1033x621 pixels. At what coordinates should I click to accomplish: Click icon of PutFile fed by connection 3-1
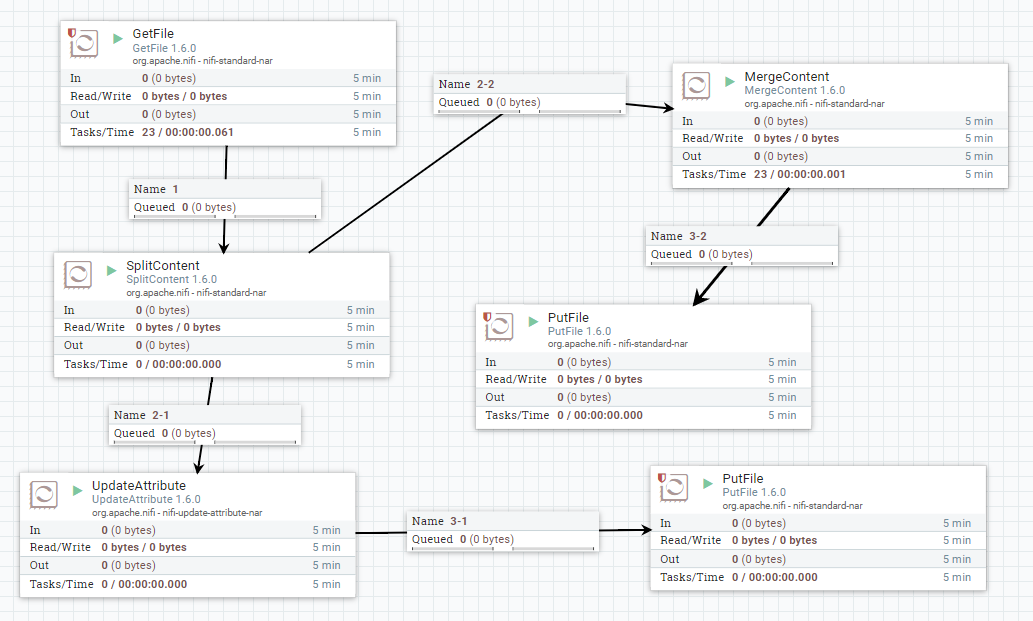(675, 489)
